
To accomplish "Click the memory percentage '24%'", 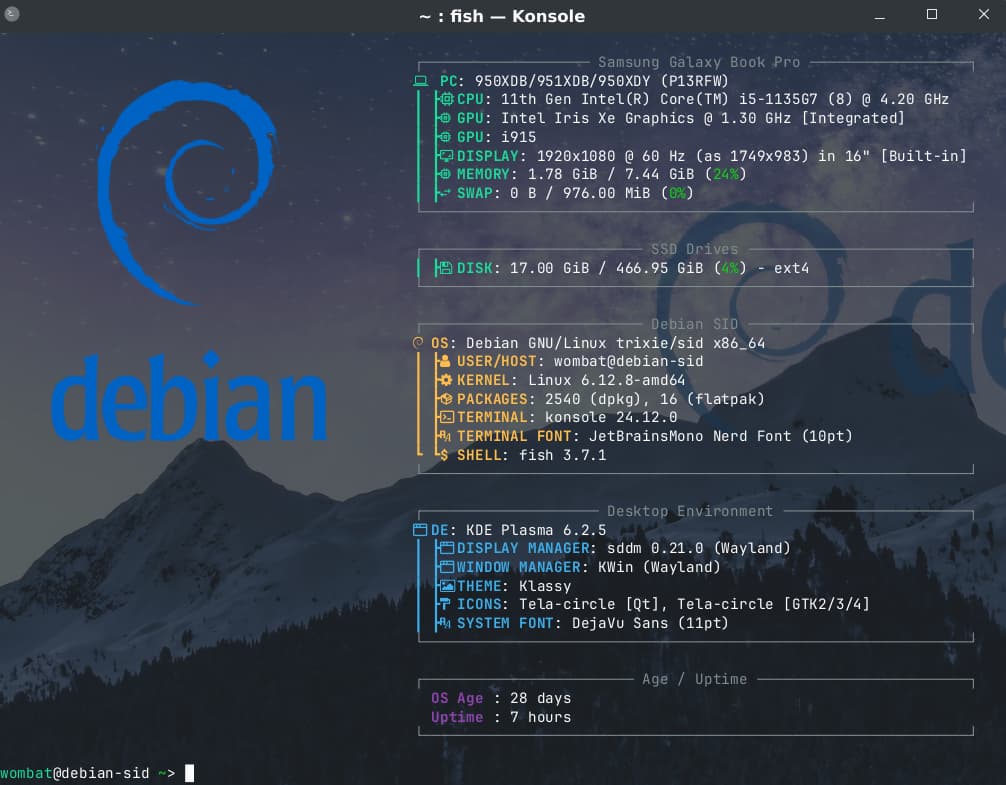I will point(725,174).
